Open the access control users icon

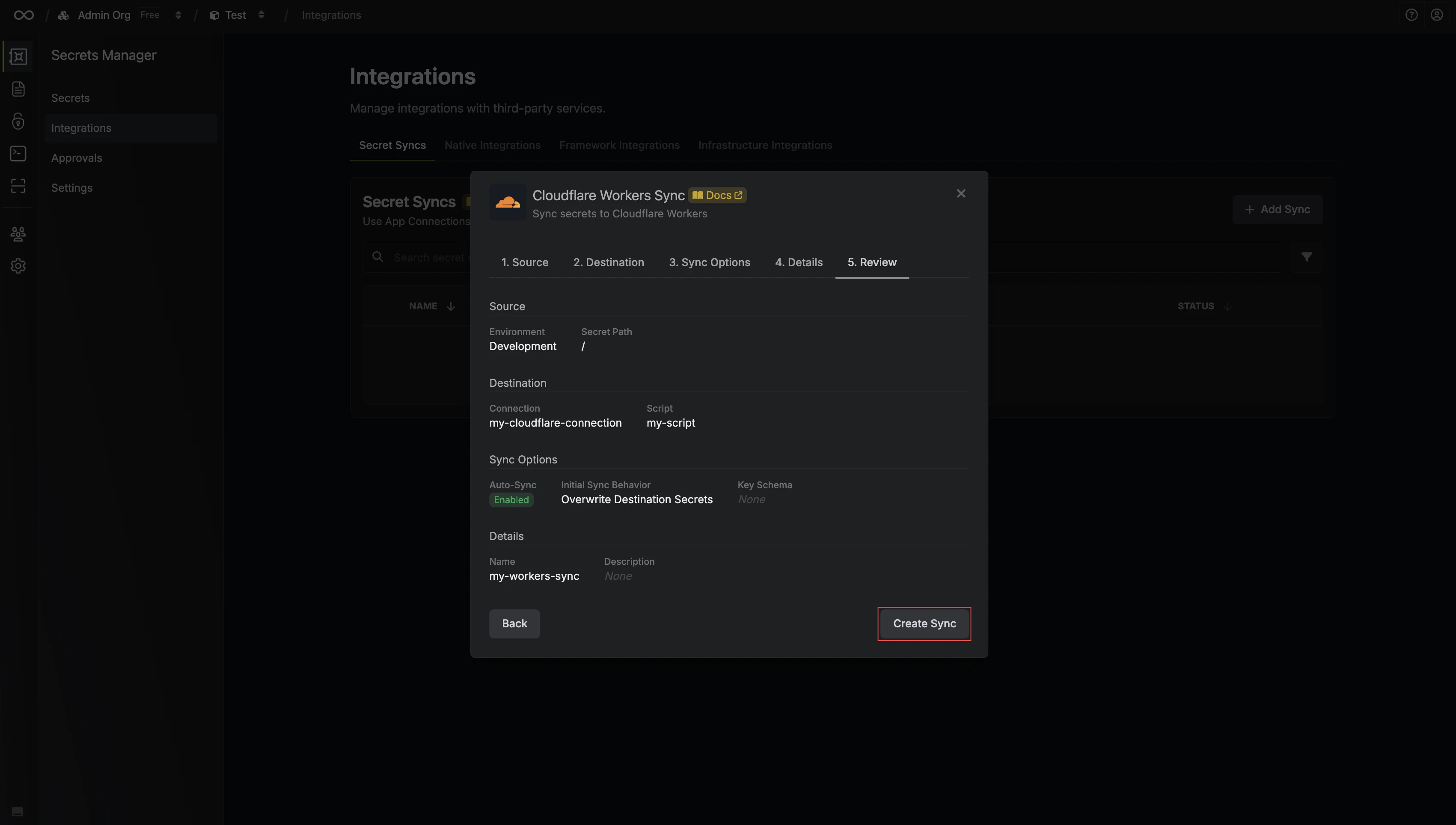18,234
